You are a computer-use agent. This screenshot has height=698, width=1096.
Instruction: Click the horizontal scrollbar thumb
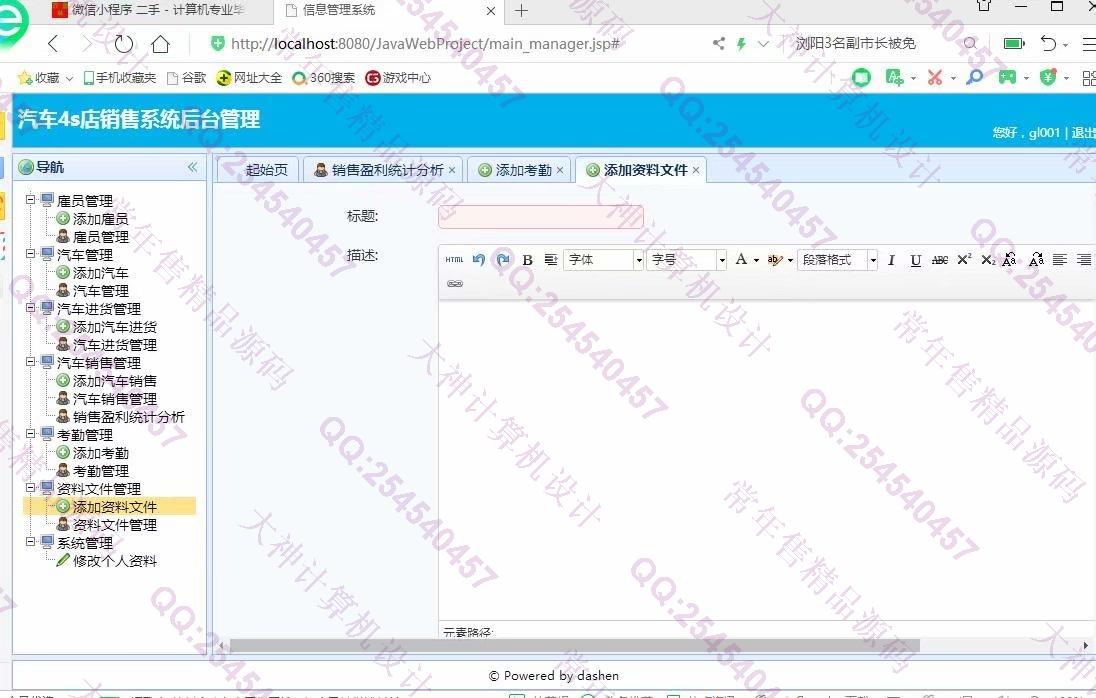(575, 646)
